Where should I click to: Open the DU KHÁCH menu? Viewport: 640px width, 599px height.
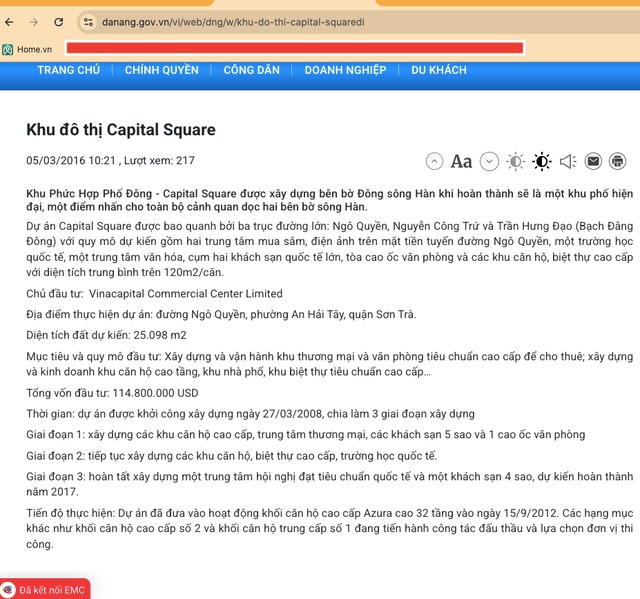point(439,70)
